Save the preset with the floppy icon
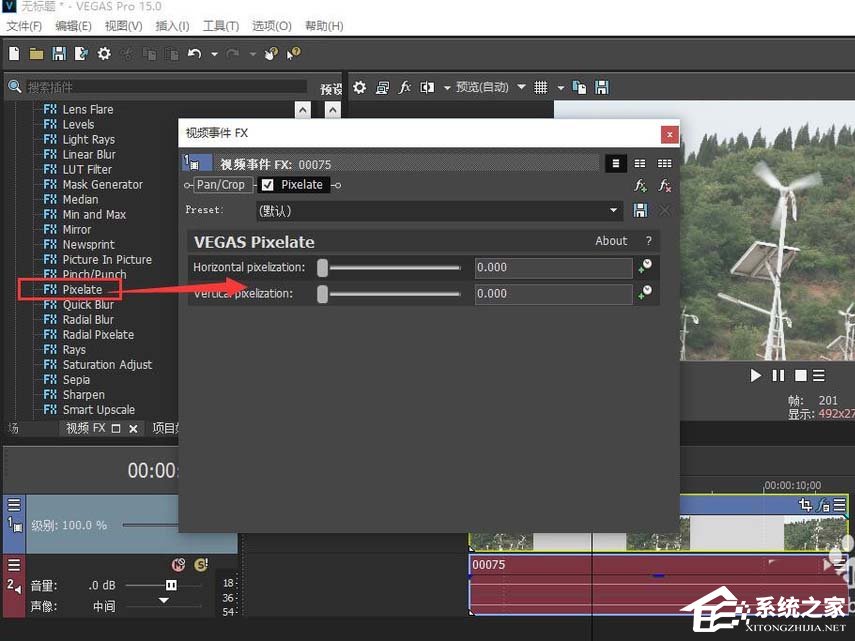Screen dimensions: 855x641 641,211
